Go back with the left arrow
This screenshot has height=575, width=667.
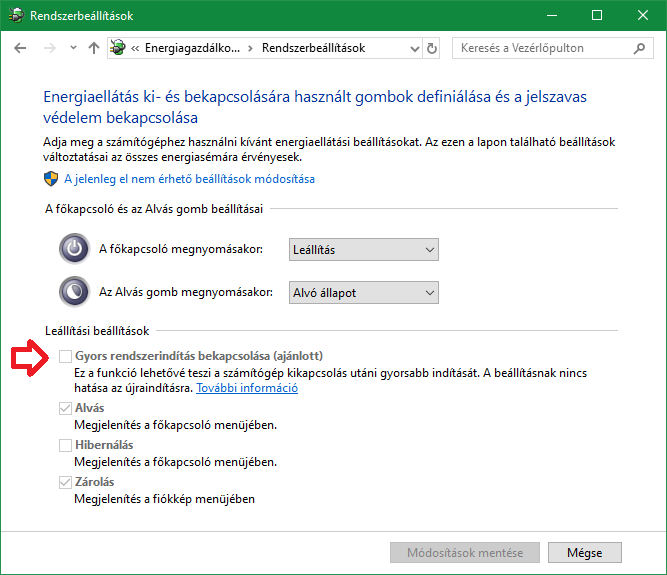pos(20,48)
